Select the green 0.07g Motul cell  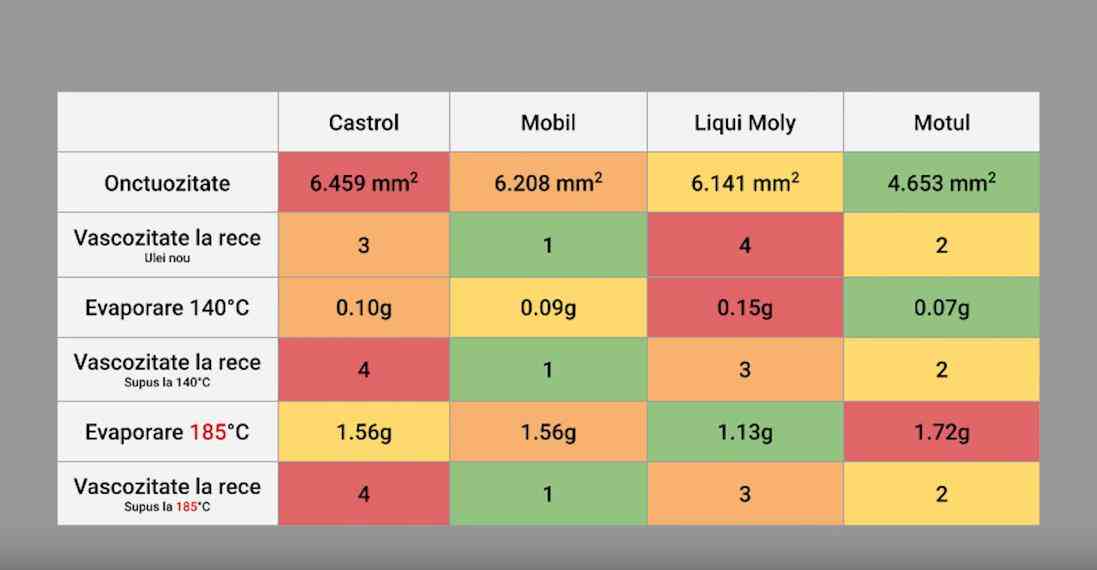click(x=941, y=308)
